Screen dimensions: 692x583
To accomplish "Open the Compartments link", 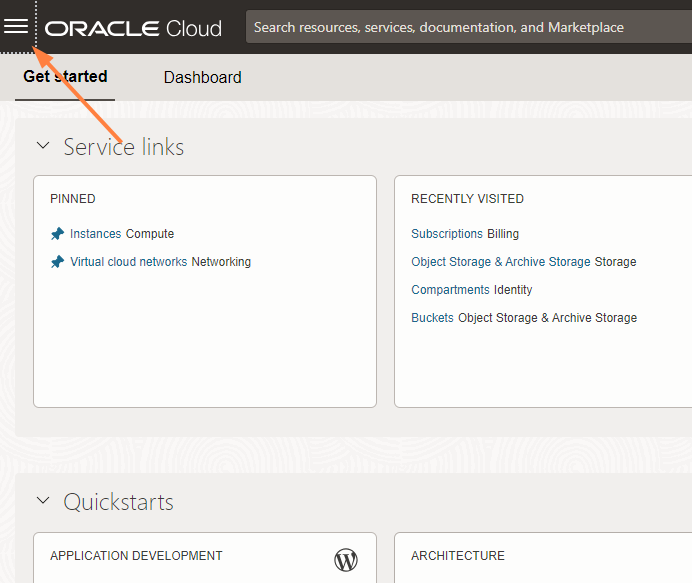I will click(450, 290).
